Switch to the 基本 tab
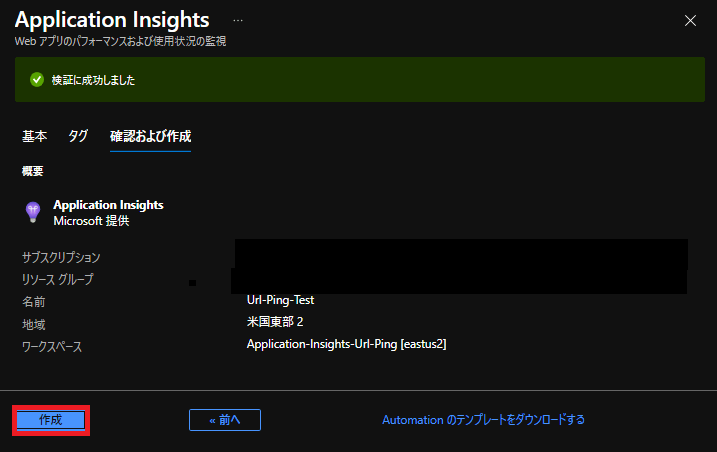This screenshot has height=452, width=717. 34,136
